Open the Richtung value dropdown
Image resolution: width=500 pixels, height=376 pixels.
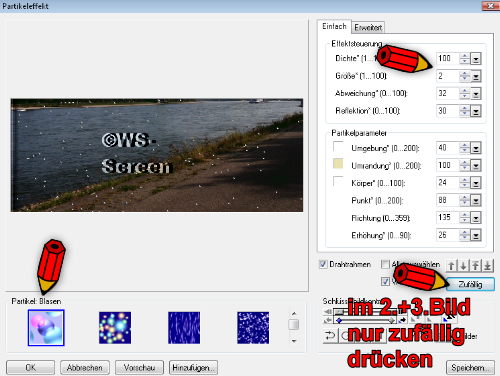tap(476, 218)
